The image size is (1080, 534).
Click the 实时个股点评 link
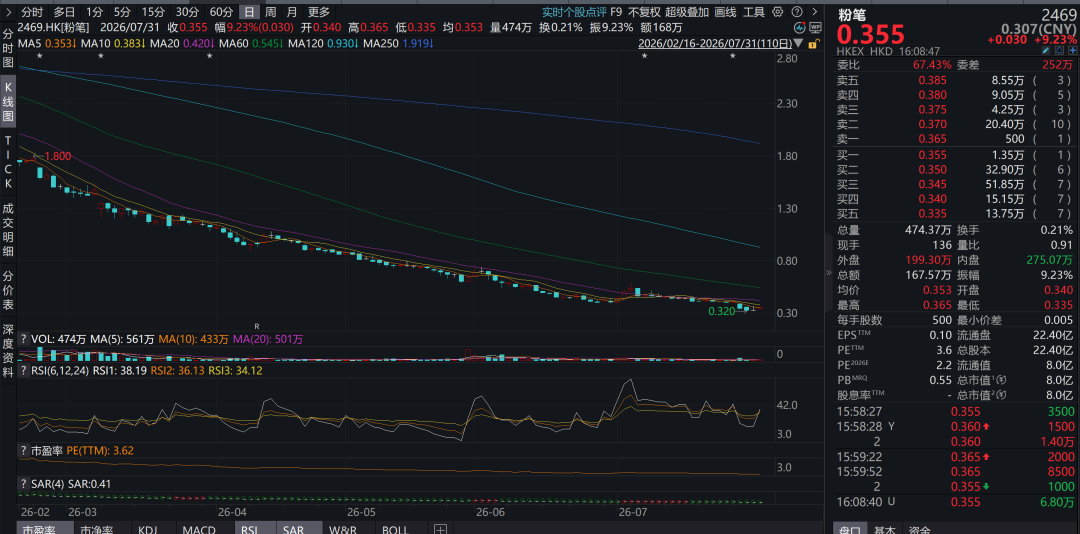[574, 12]
